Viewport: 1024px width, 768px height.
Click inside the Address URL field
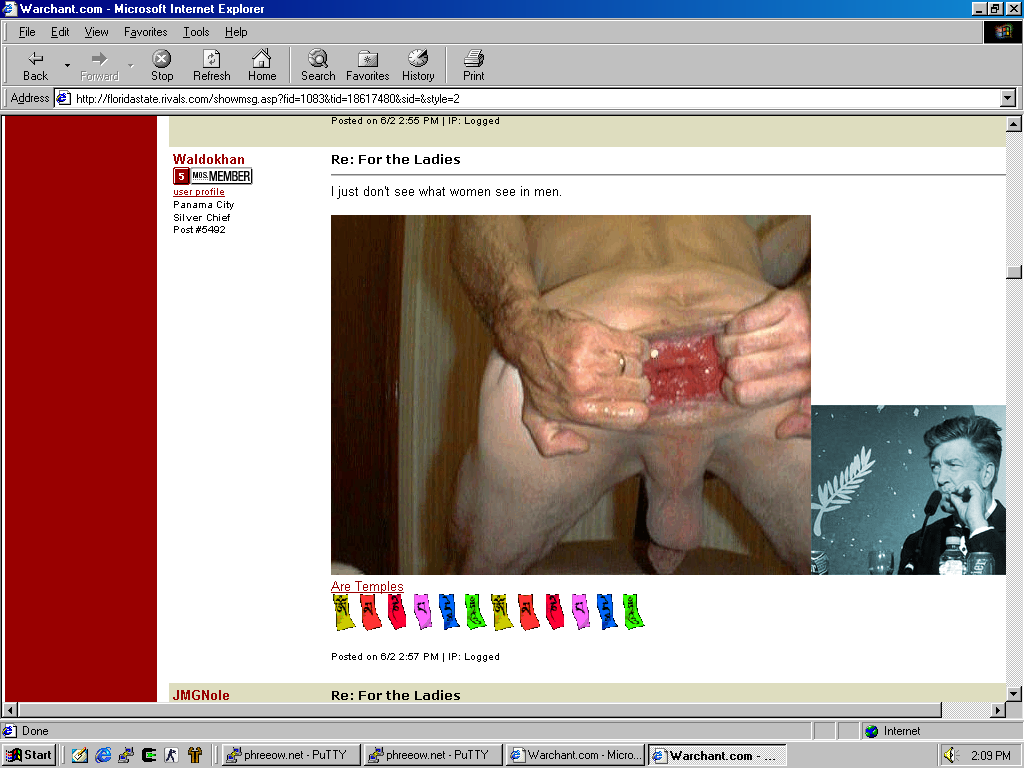coord(530,98)
